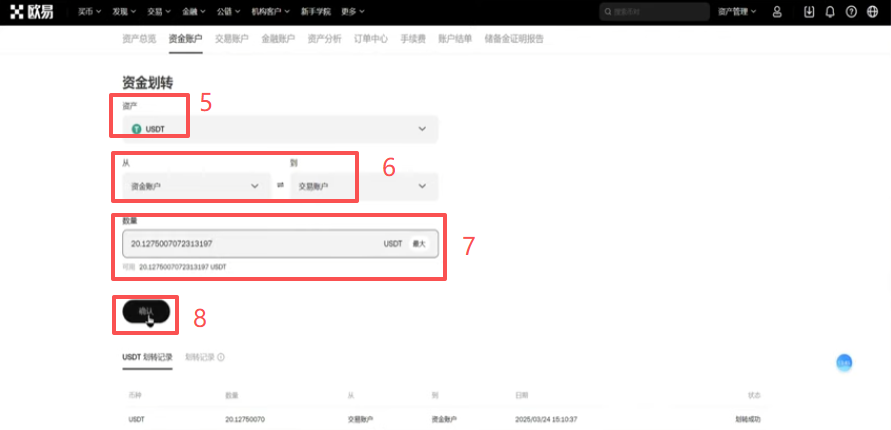Click the info icon beside 划转记录
The width and height of the screenshot is (891, 430).
(221, 357)
